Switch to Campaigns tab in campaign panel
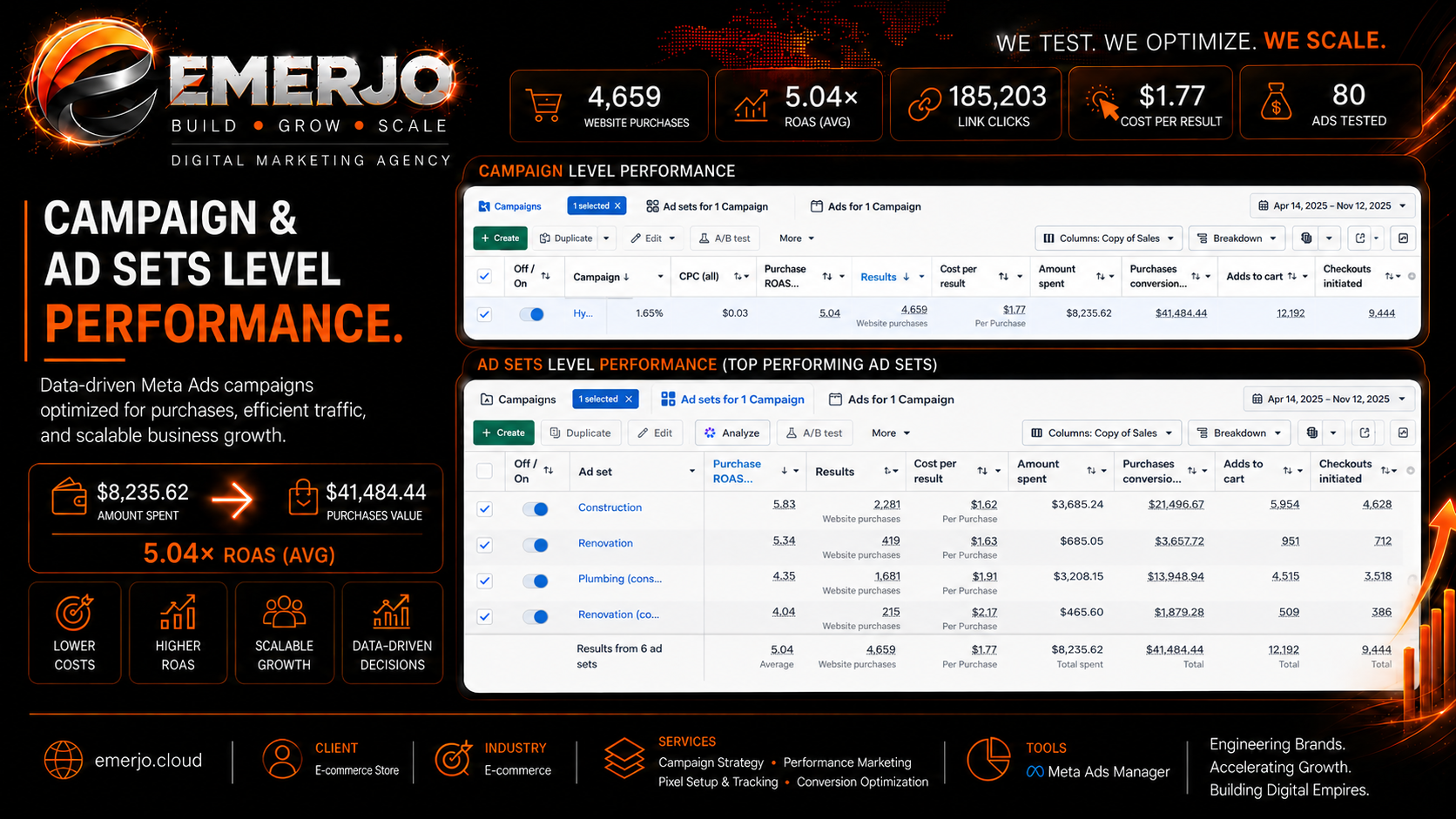Viewport: 1456px width, 819px height. [x=510, y=206]
